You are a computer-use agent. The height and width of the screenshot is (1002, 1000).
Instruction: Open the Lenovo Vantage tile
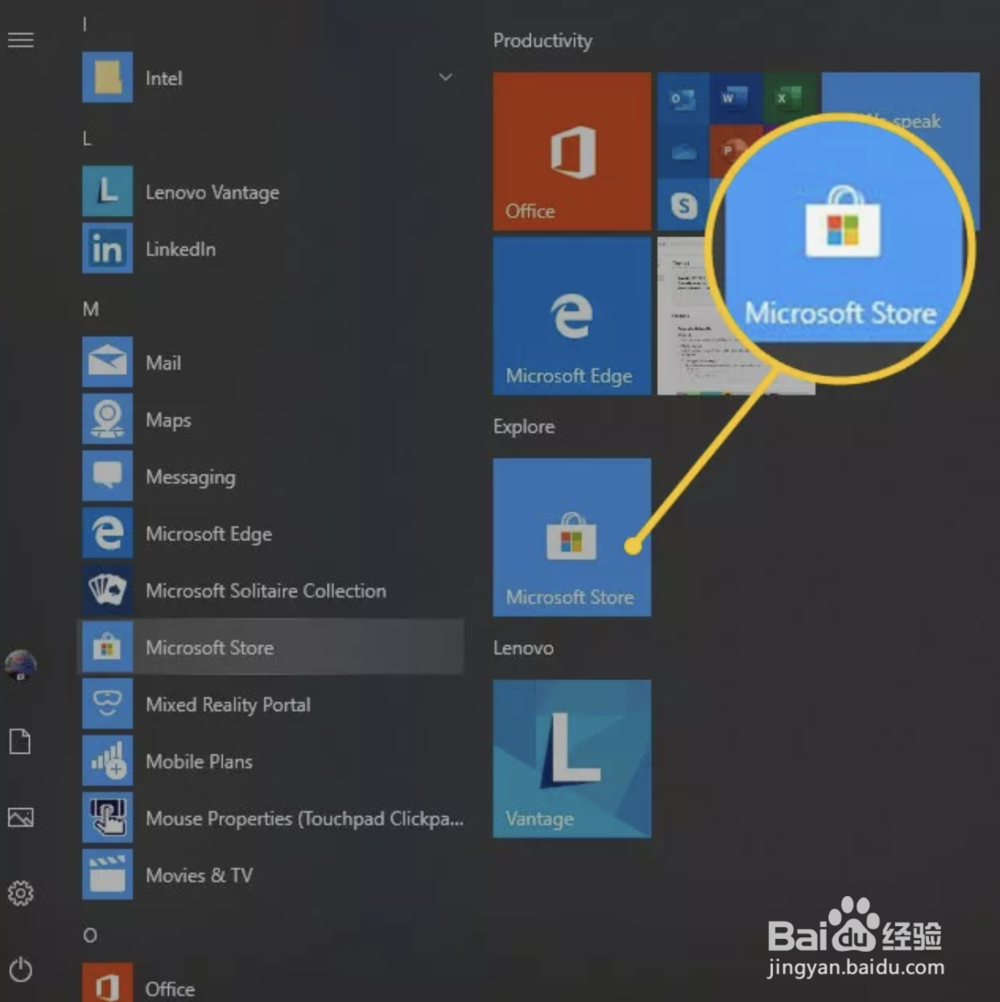click(572, 759)
